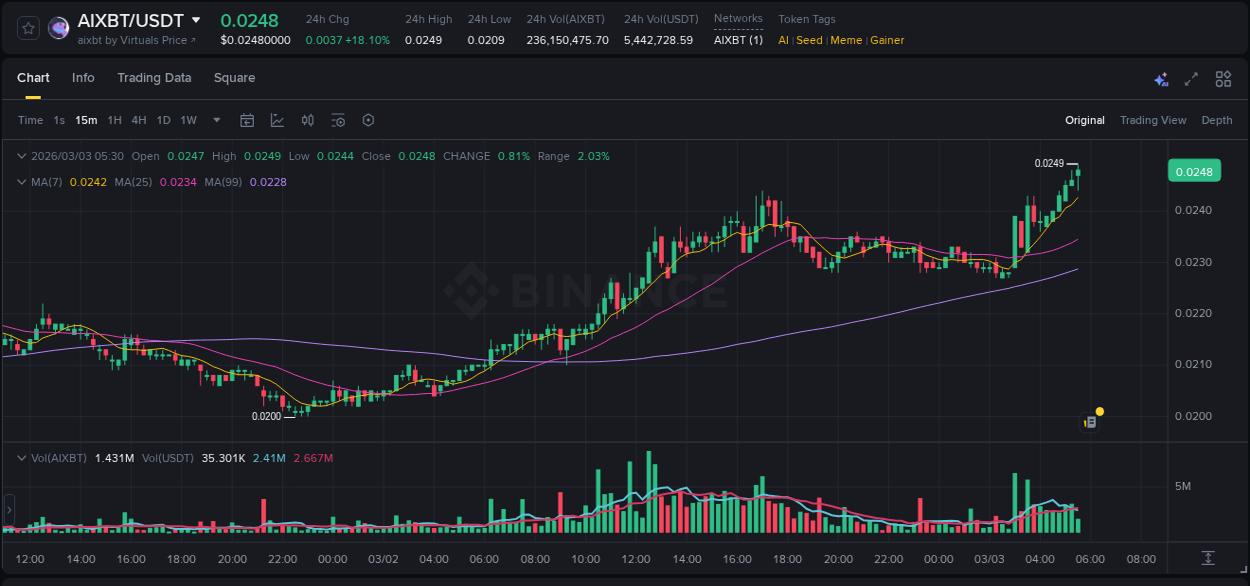Open the chart layout grid options
The image size is (1250, 586).
[x=1223, y=78]
